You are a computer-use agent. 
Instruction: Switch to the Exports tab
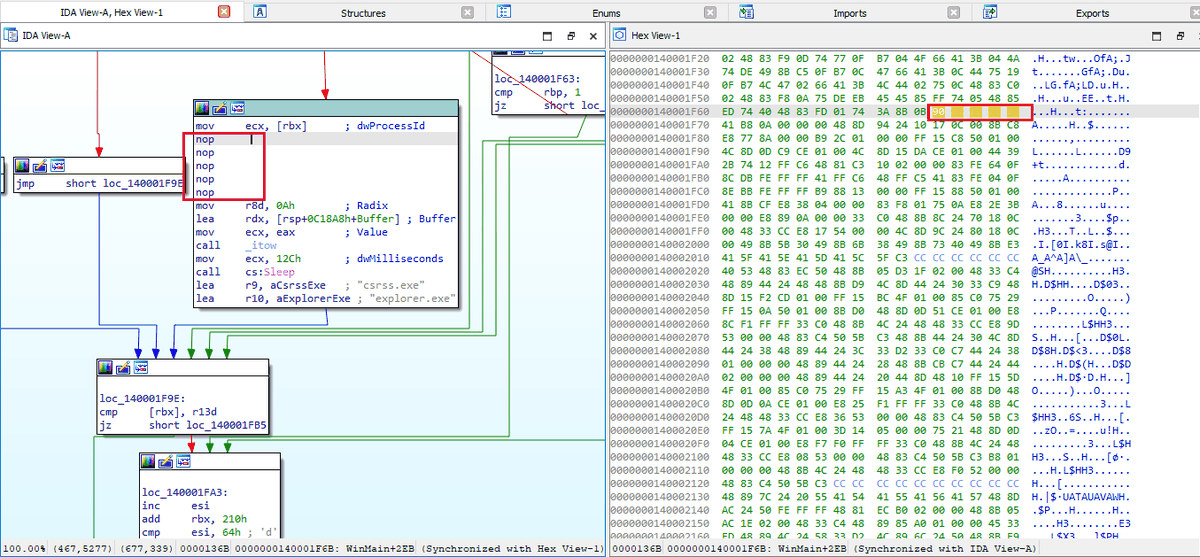click(1091, 13)
